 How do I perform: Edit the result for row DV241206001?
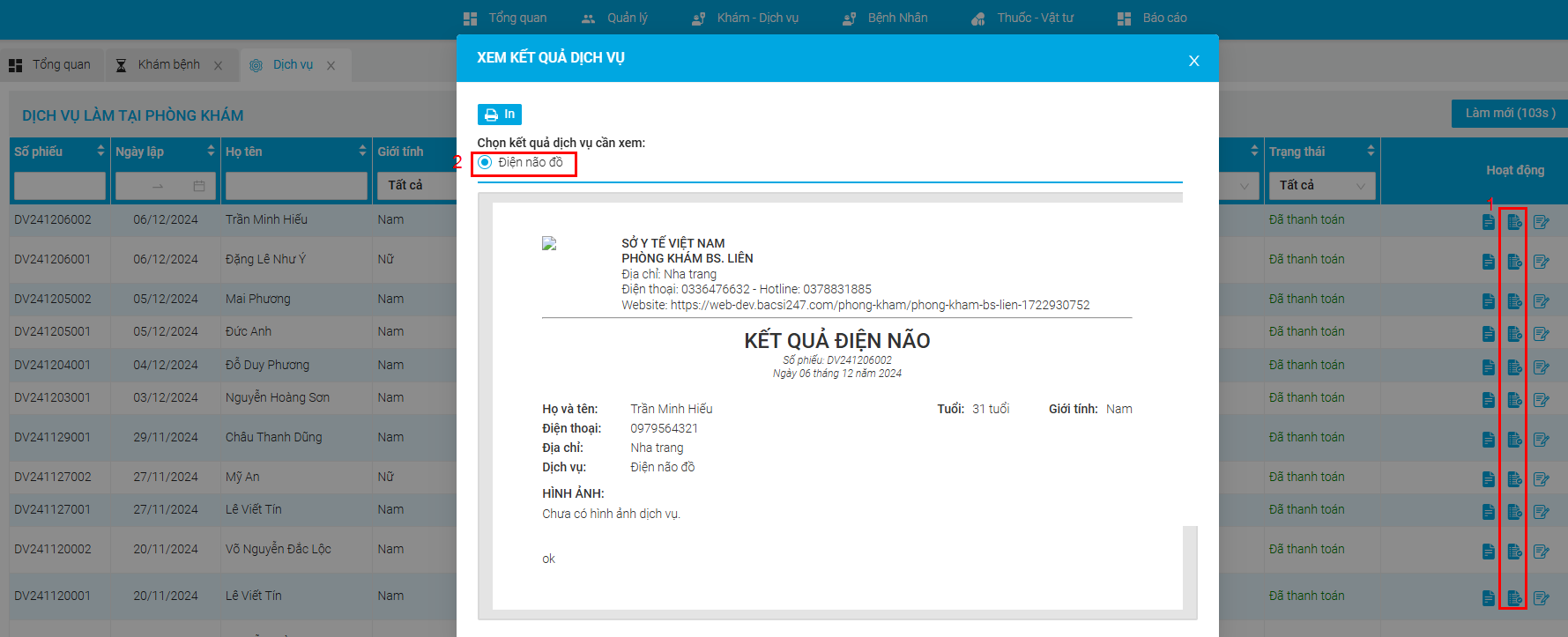pos(1541,262)
